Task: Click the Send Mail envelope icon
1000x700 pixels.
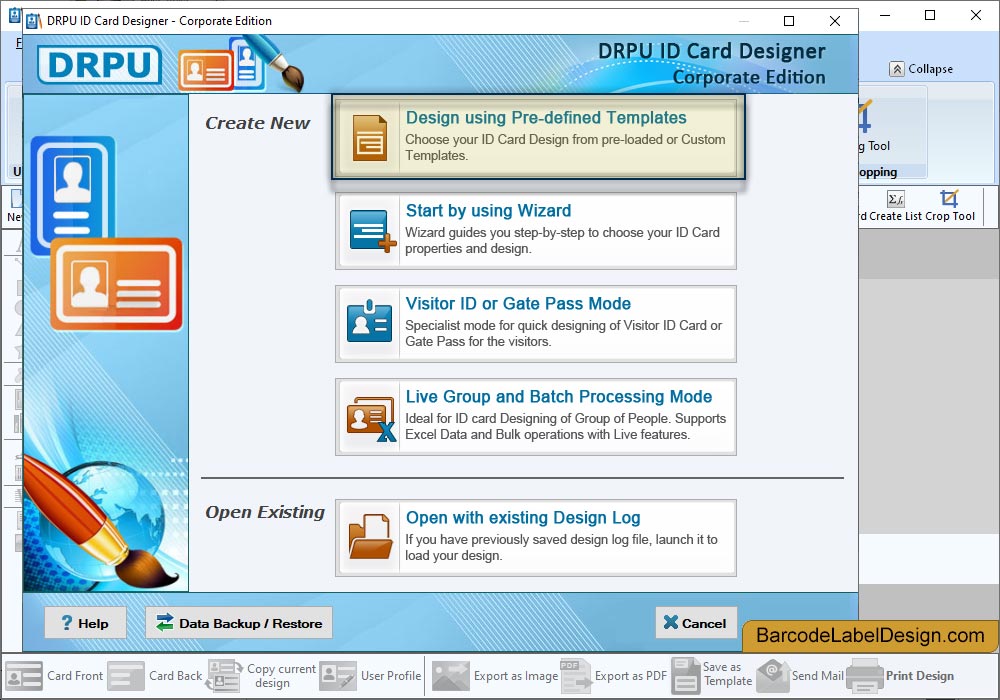Action: [773, 676]
